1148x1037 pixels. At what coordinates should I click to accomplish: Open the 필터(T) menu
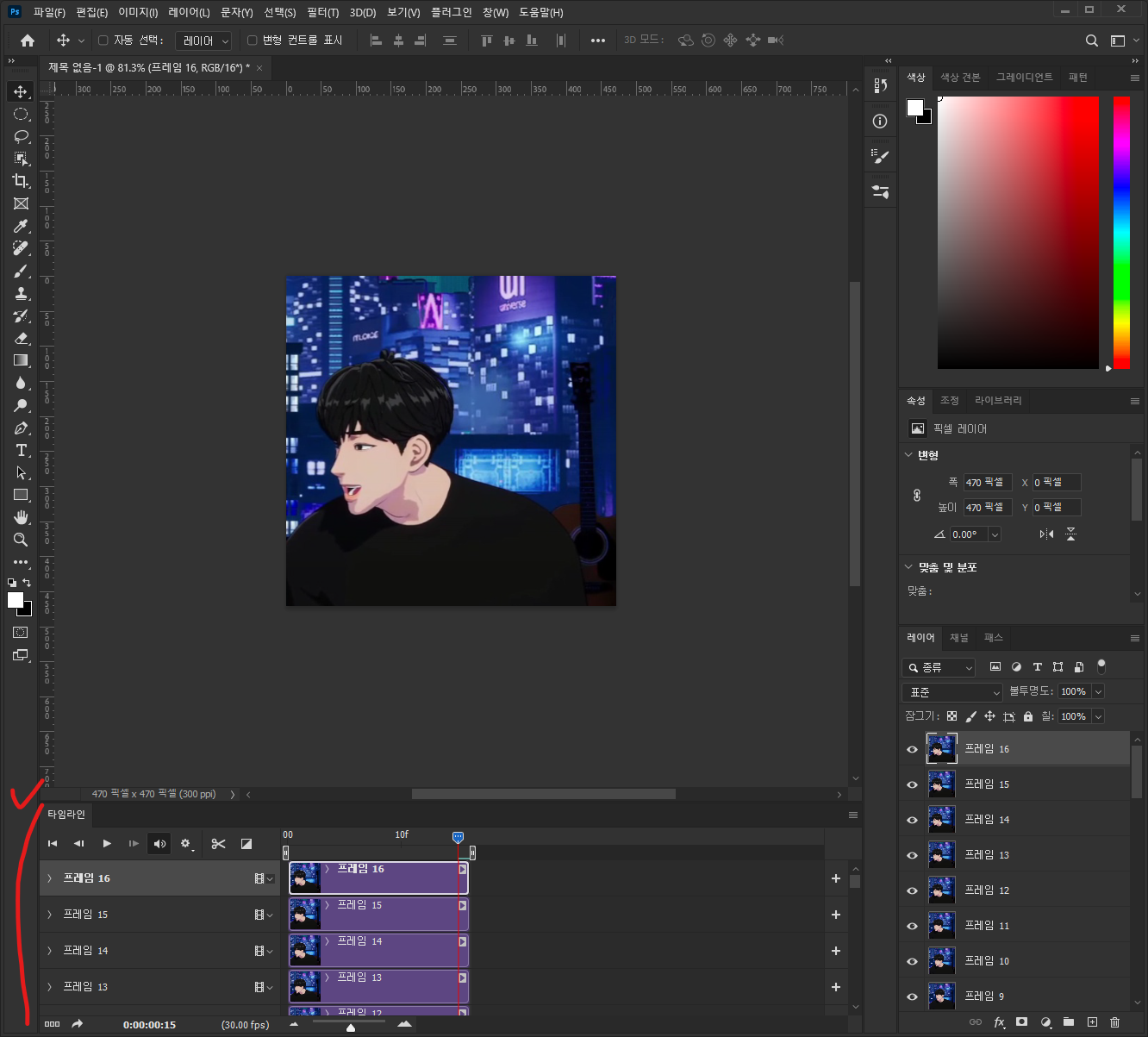(323, 13)
